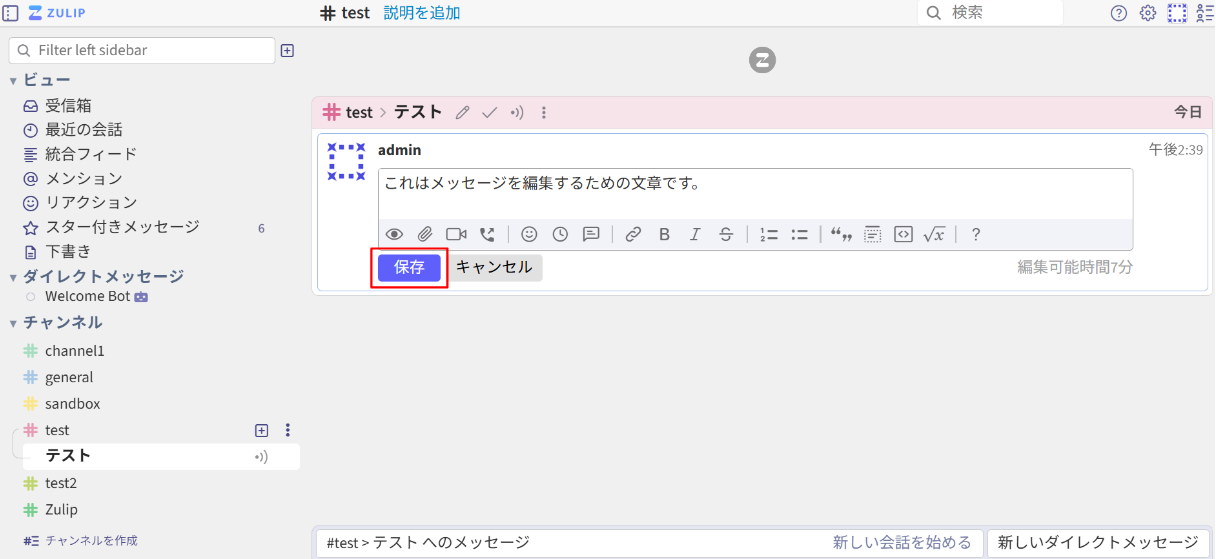Add a video call link
Image resolution: width=1216 pixels, height=559 pixels.
[x=456, y=234]
